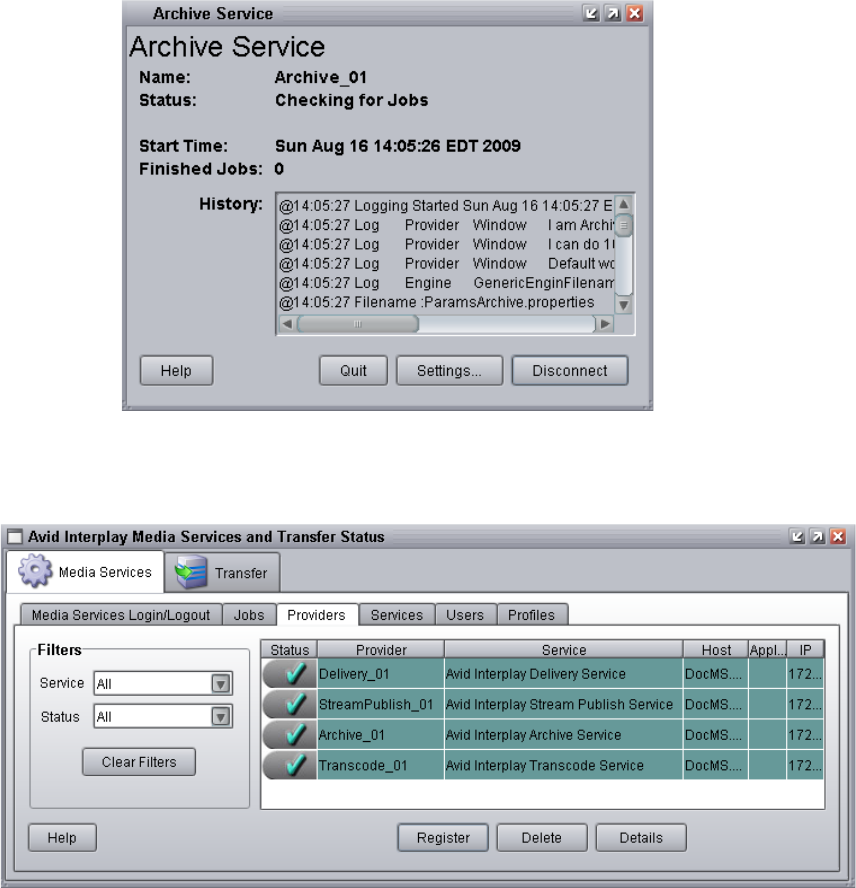Click the Details button
The image size is (856, 888).
point(641,838)
